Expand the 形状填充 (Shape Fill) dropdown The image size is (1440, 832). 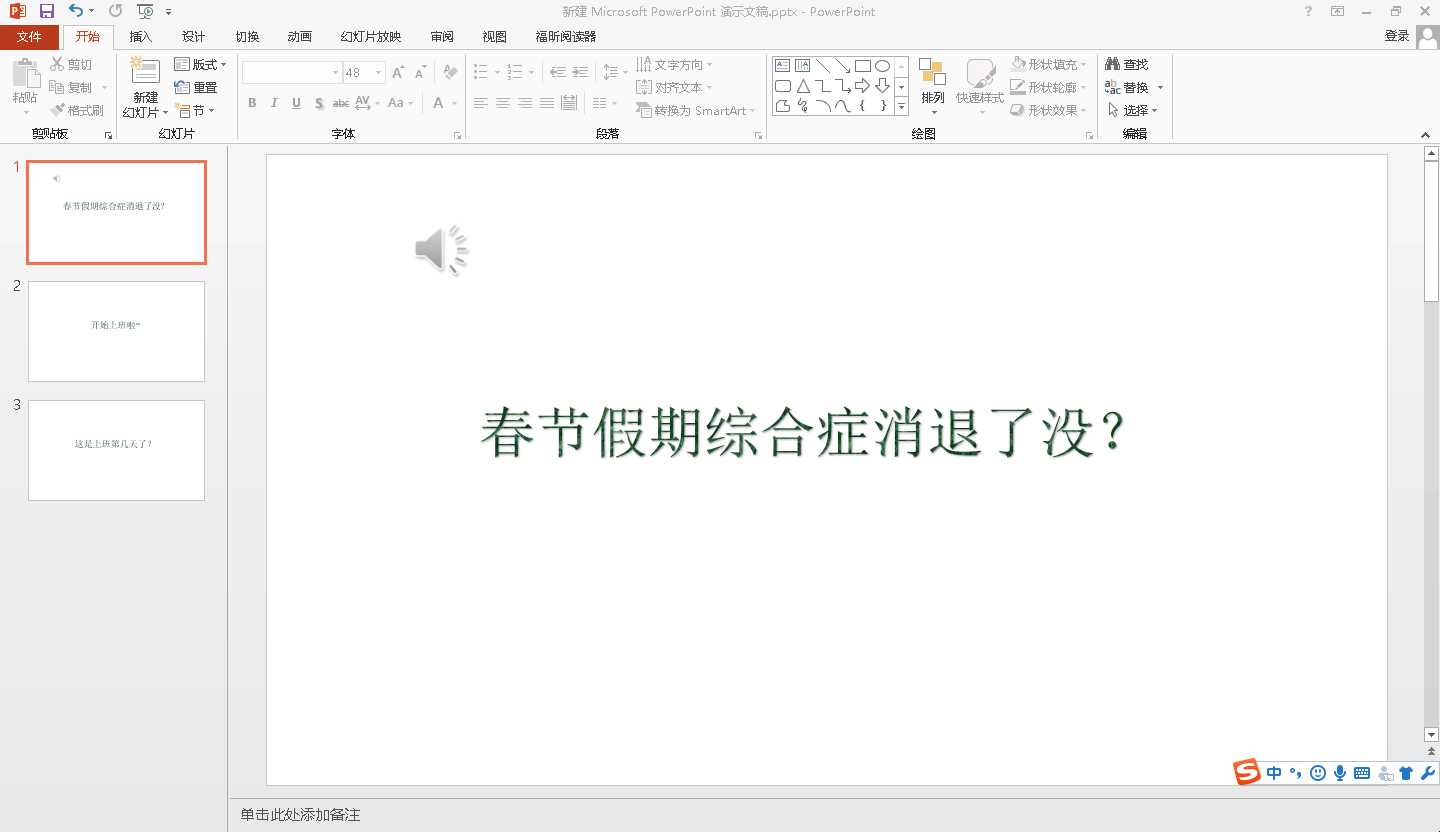click(x=1085, y=62)
